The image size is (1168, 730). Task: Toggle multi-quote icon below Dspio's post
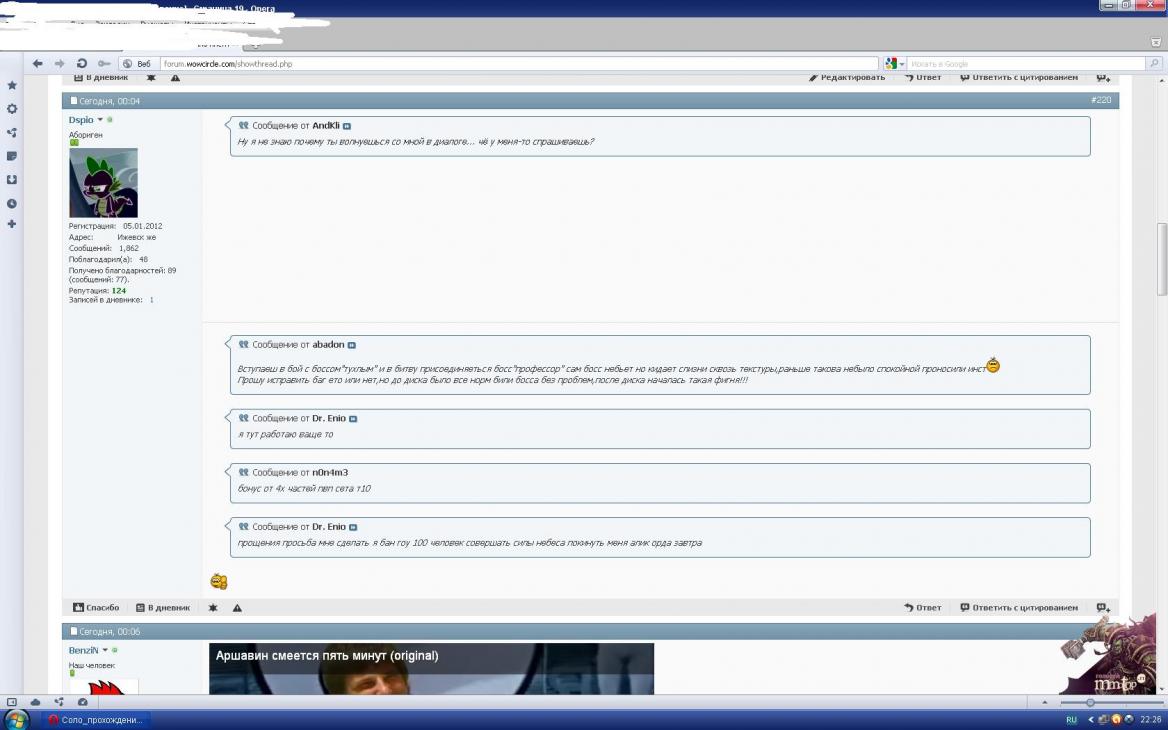tap(1102, 608)
